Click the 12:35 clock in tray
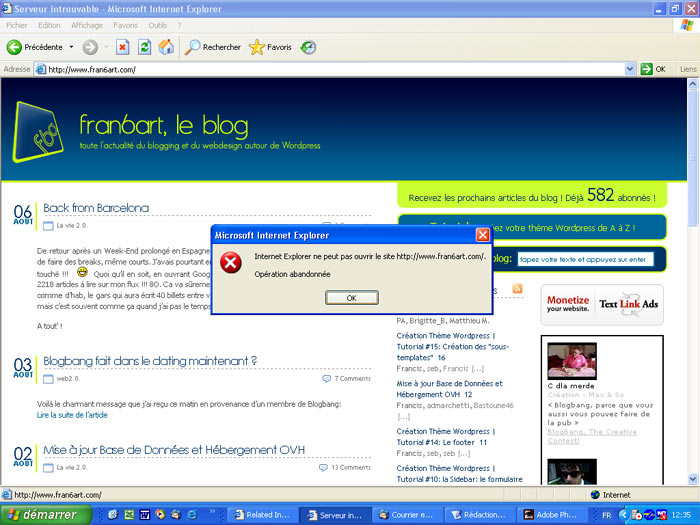Screen dimensions: 700x525 pyautogui.click(x=681, y=515)
